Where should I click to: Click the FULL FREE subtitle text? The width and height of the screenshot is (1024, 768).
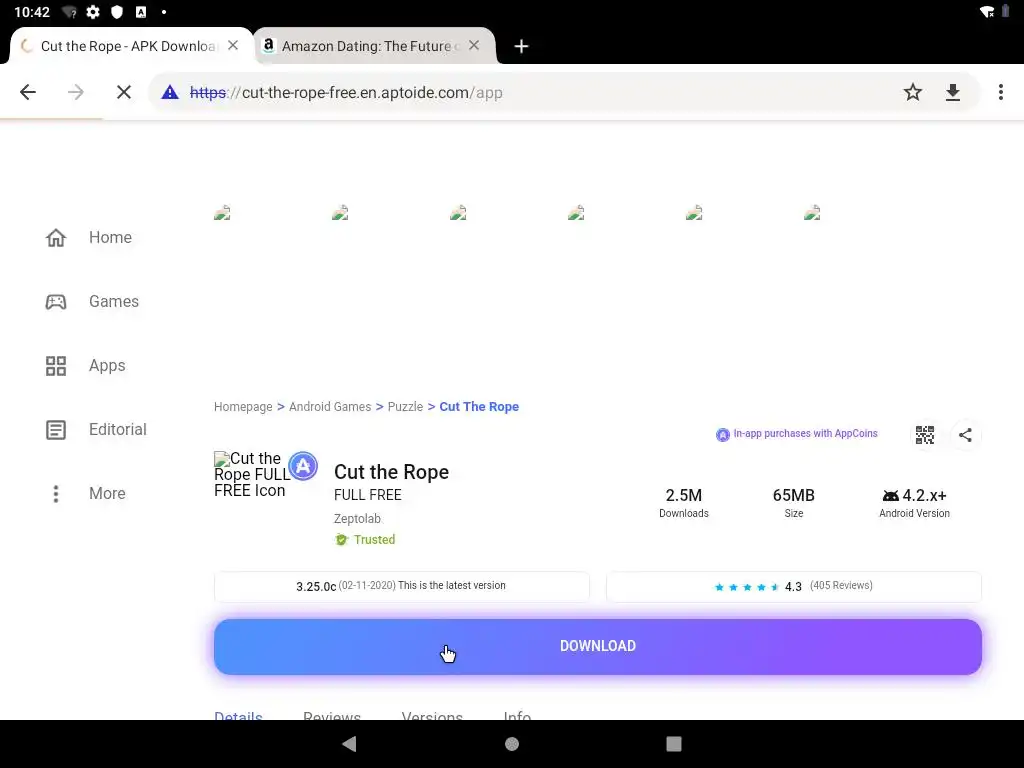tap(368, 495)
